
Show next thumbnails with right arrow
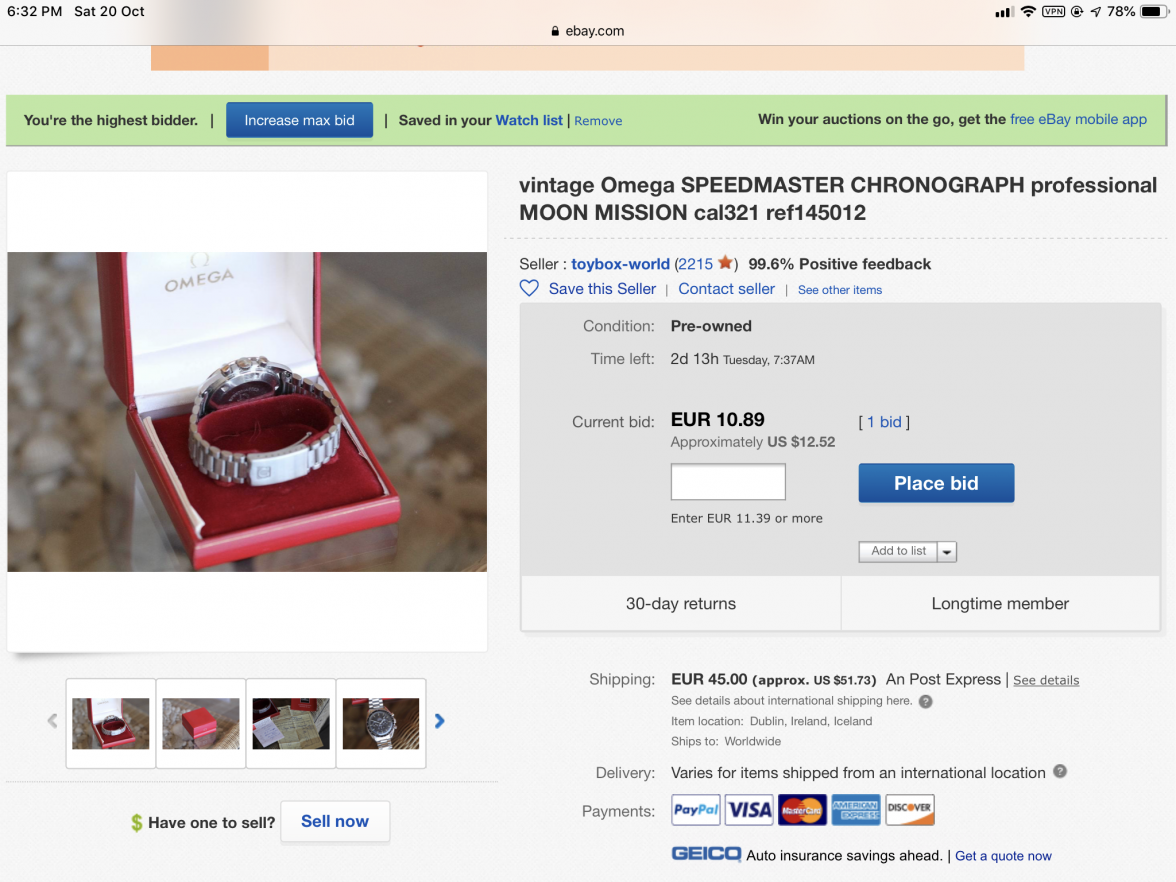[440, 721]
